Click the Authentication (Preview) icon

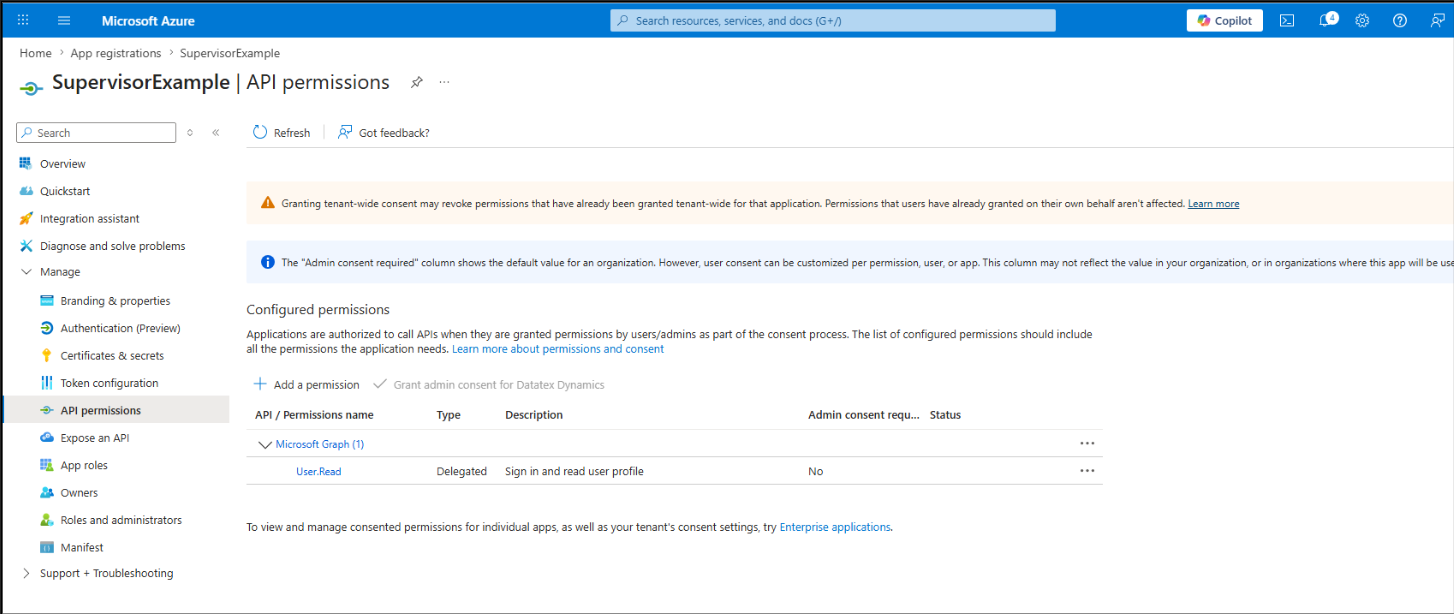click(x=46, y=328)
